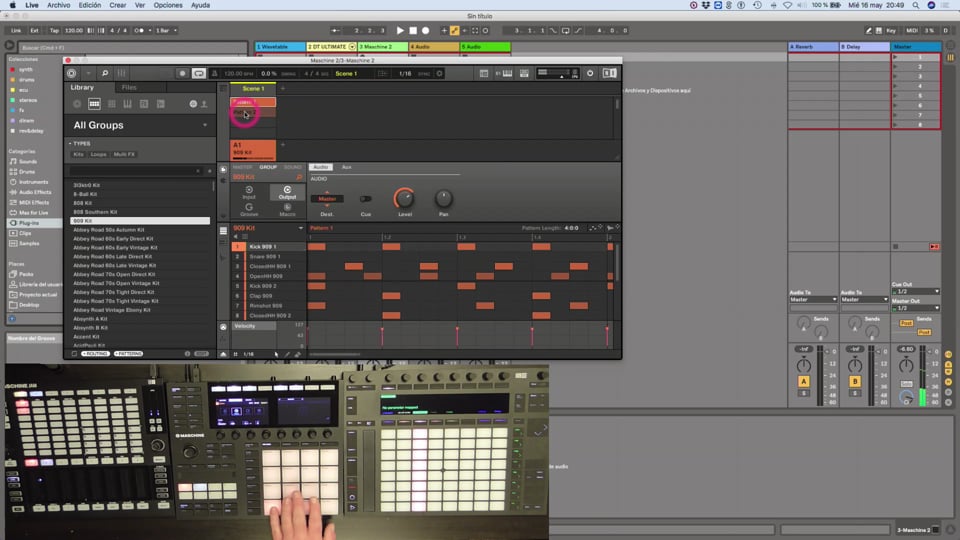Select the Groups file type icon in Library

[x=94, y=104]
